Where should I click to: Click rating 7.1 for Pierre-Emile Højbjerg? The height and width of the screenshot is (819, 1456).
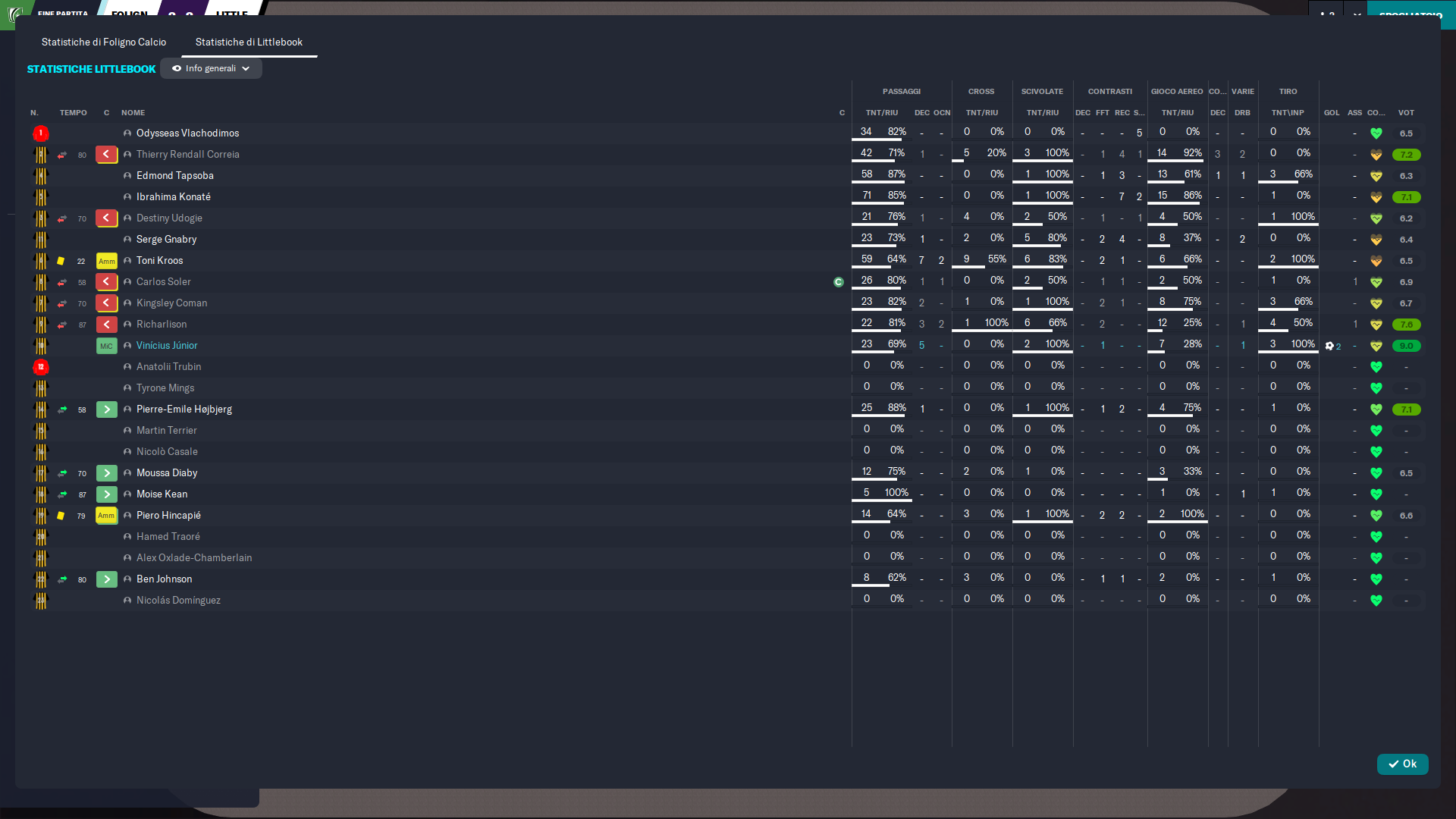pos(1406,409)
